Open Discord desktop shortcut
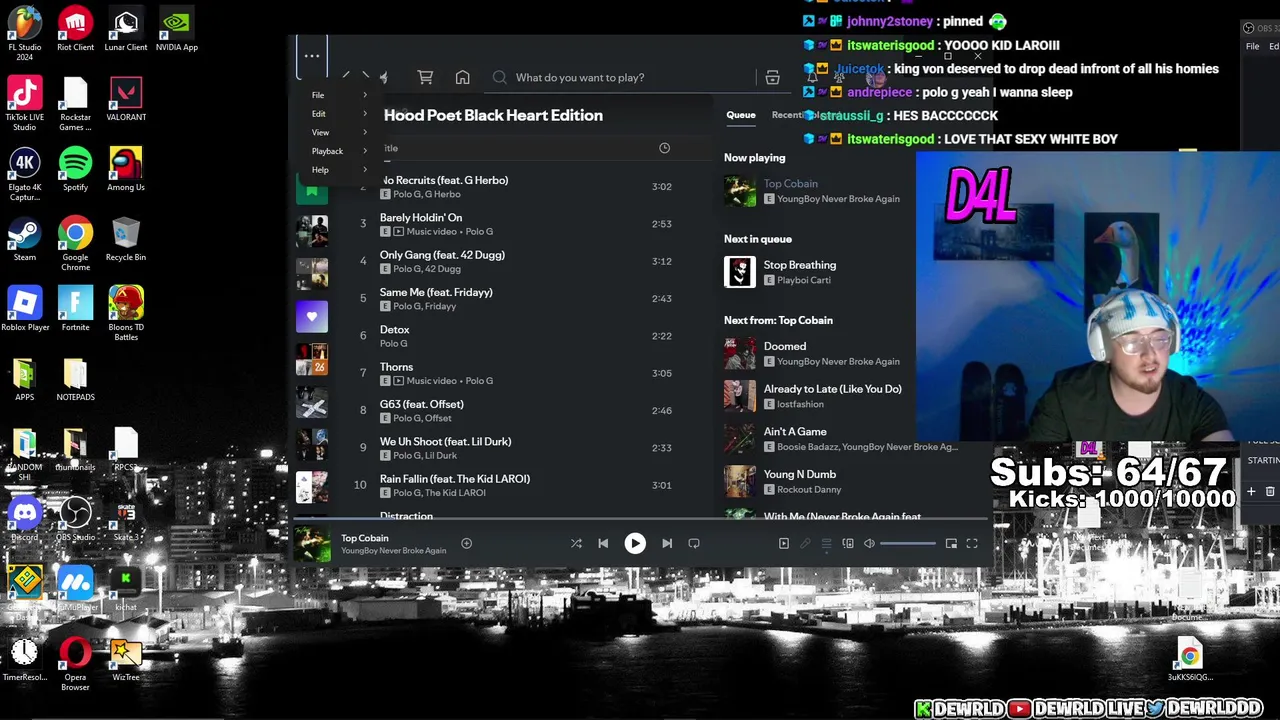This screenshot has height=720, width=1280. tap(25, 519)
